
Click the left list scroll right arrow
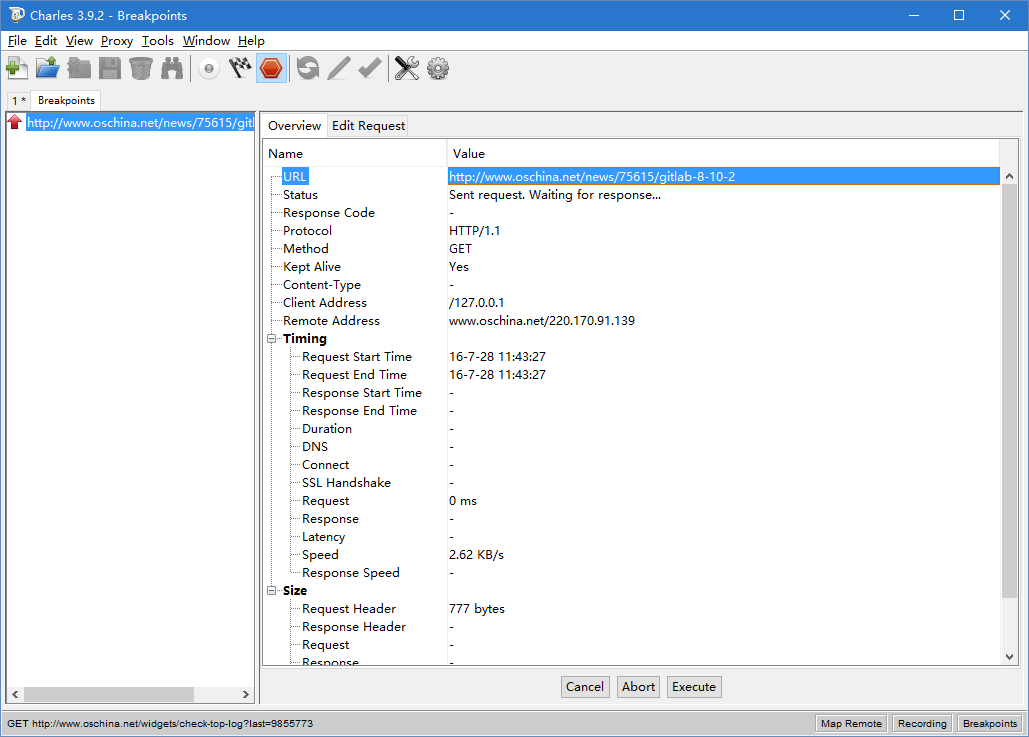click(245, 694)
